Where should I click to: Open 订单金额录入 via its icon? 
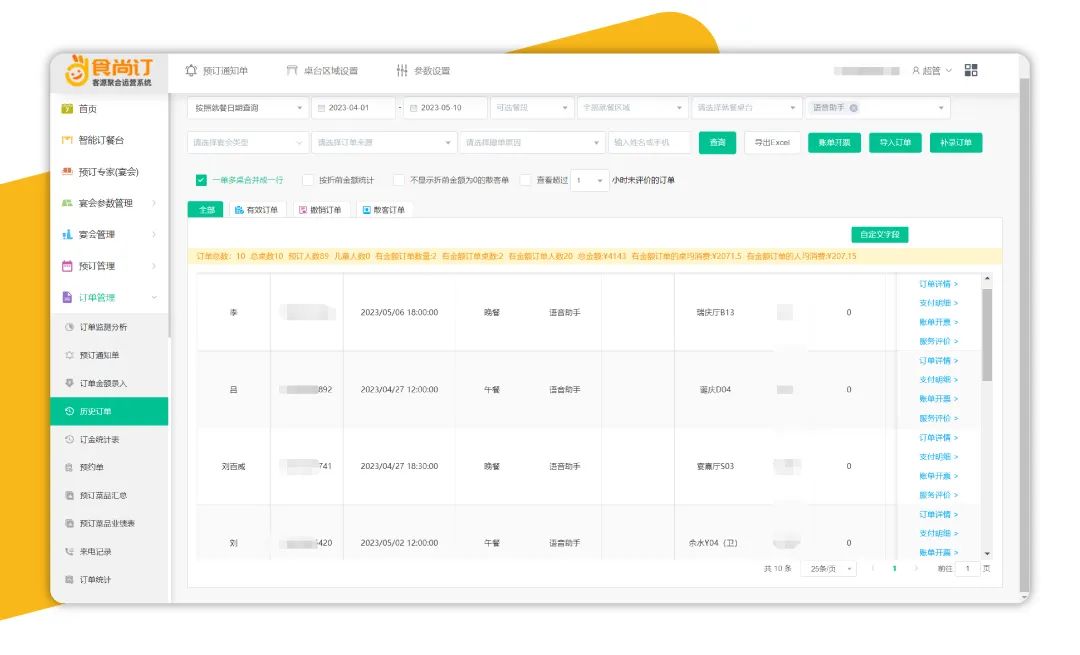click(69, 383)
